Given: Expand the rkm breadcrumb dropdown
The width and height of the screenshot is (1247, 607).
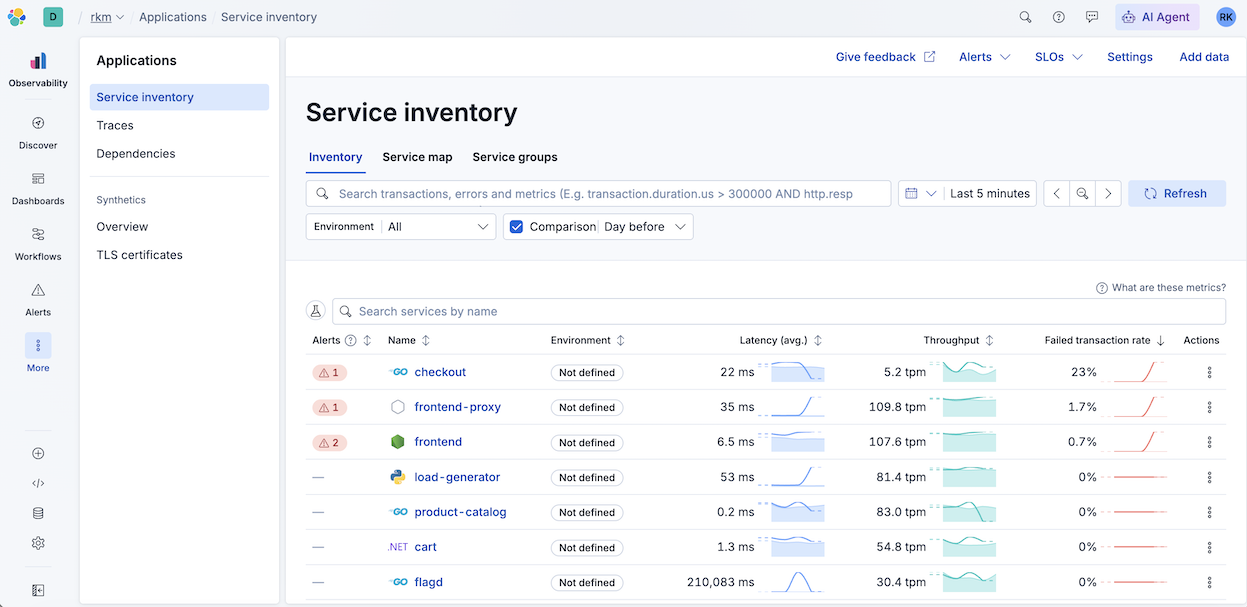Looking at the screenshot, I should [x=108, y=17].
